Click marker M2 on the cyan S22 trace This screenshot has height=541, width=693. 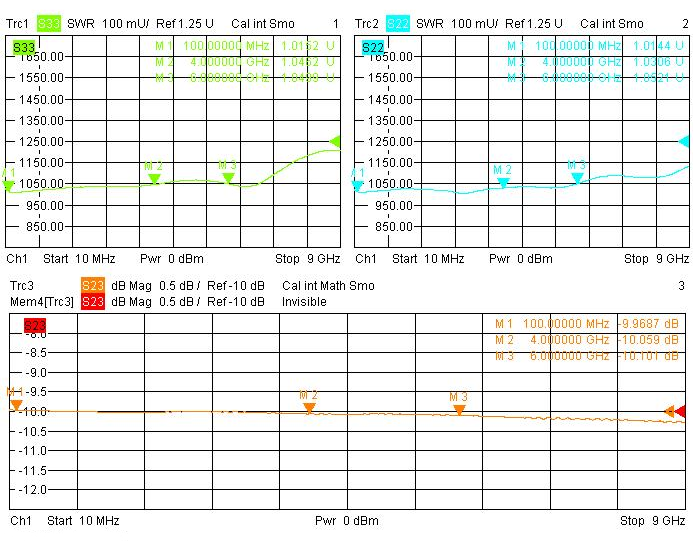[x=503, y=181]
